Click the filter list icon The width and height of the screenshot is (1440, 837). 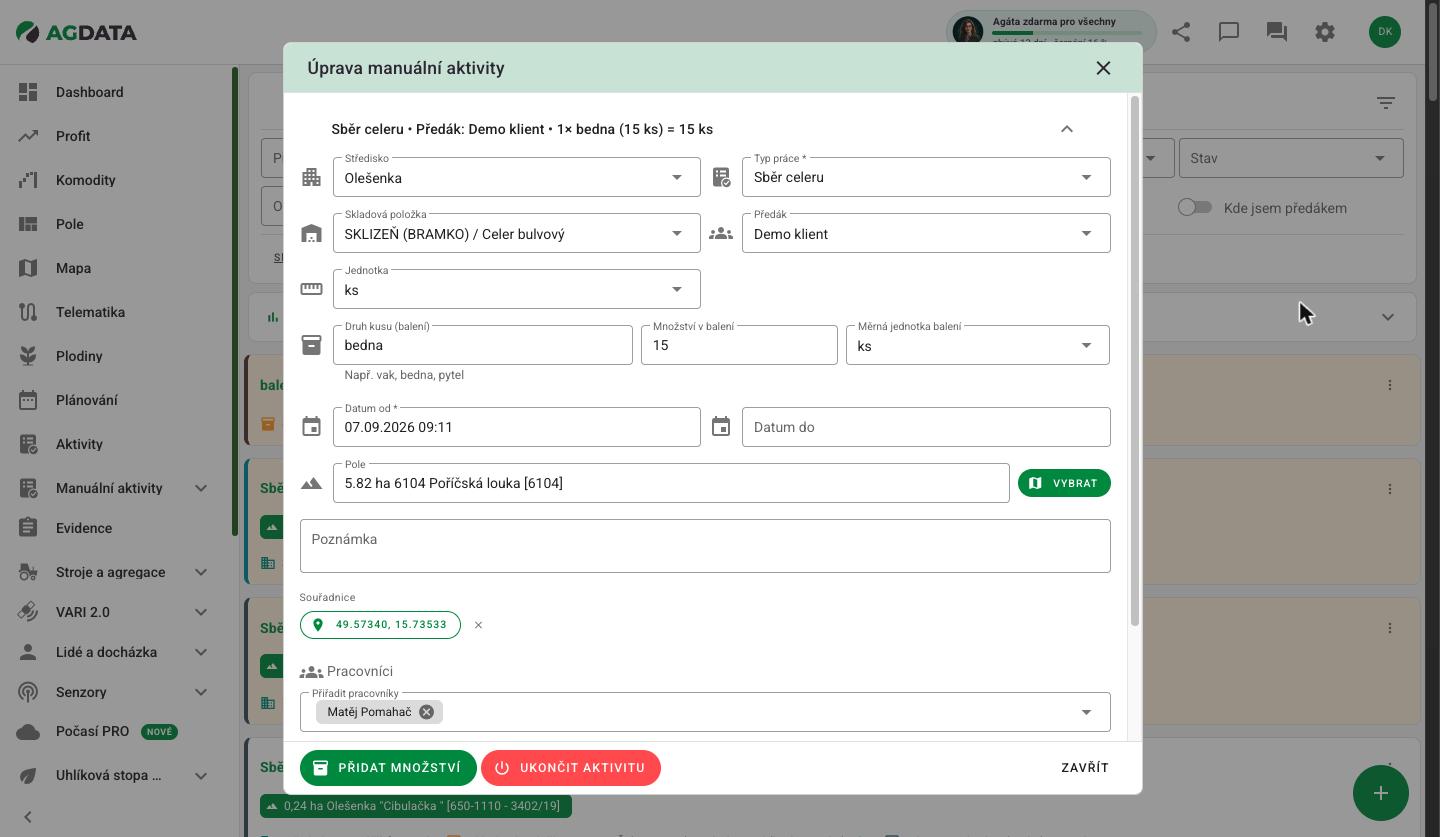pos(1386,103)
